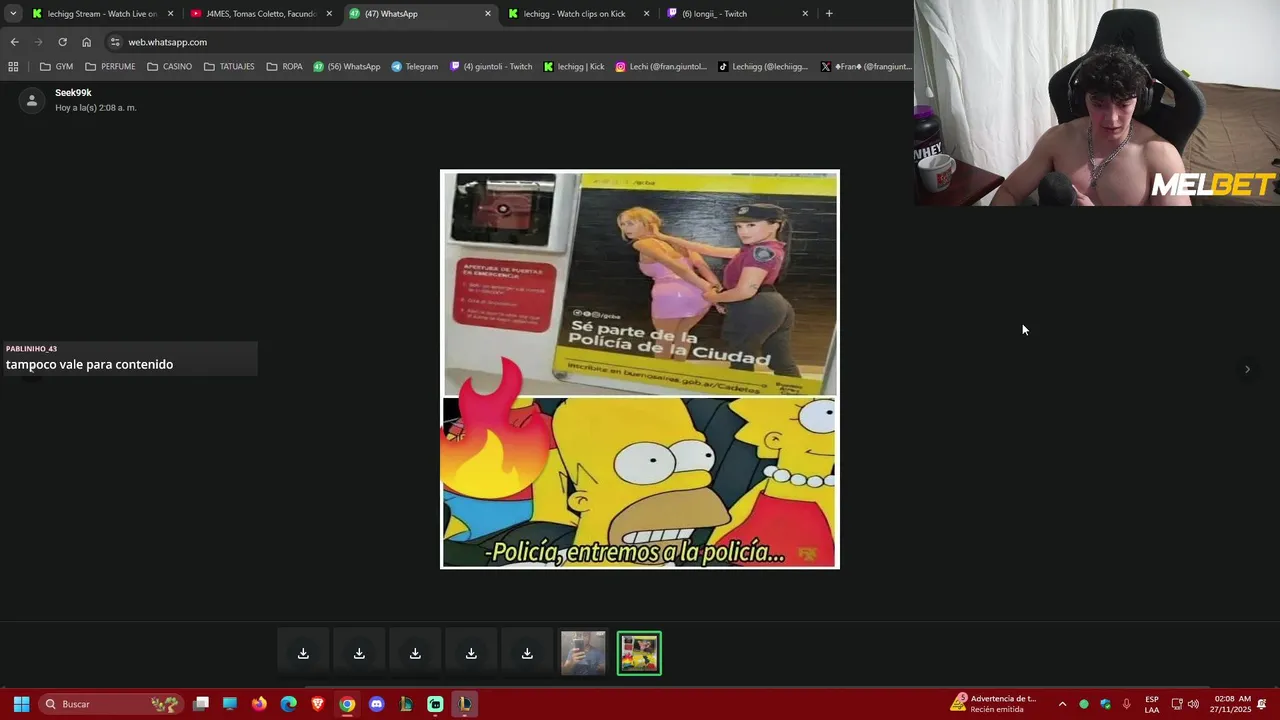The width and height of the screenshot is (1280, 720).
Task: Open Firefox from the taskbar
Action: click(x=259, y=704)
